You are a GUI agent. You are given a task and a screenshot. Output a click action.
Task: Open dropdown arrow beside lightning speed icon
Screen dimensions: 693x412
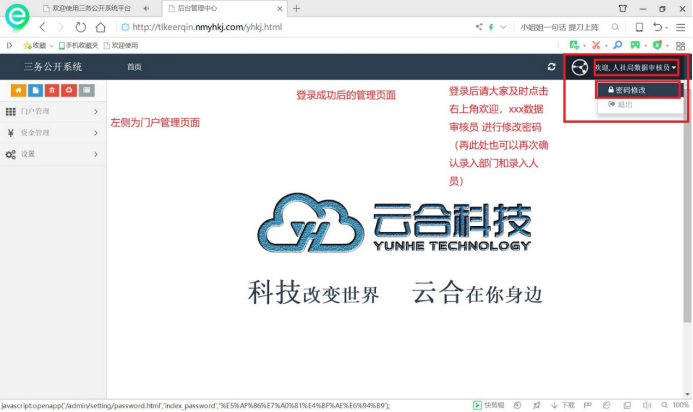tap(503, 27)
